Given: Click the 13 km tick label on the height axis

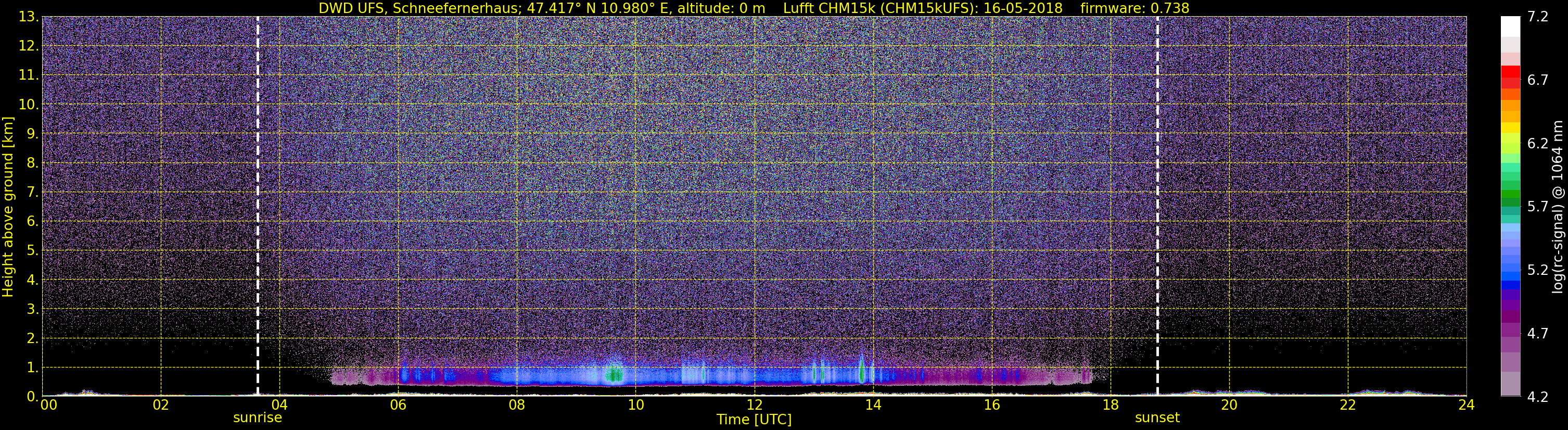Looking at the screenshot, I should [x=28, y=17].
